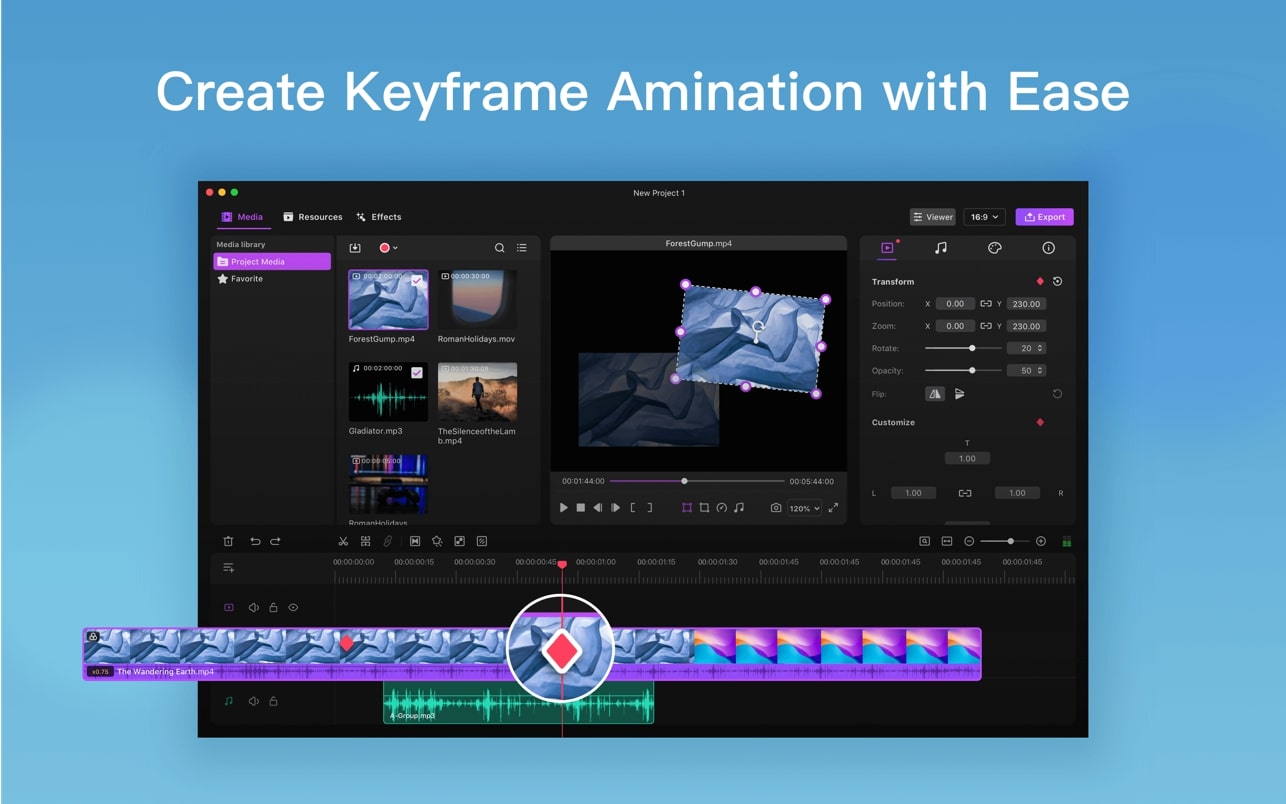The image size is (1286, 804).
Task: Take a snapshot with the camera icon
Action: [x=776, y=508]
